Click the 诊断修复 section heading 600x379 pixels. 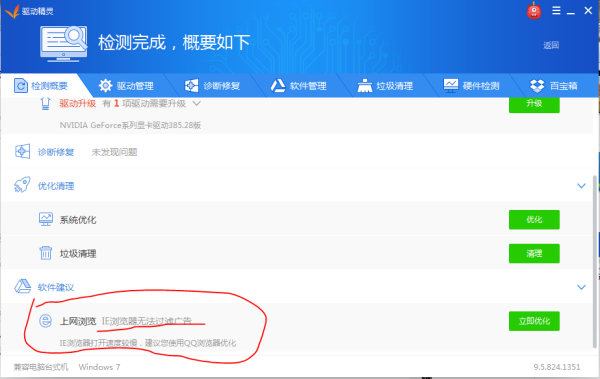pos(56,152)
